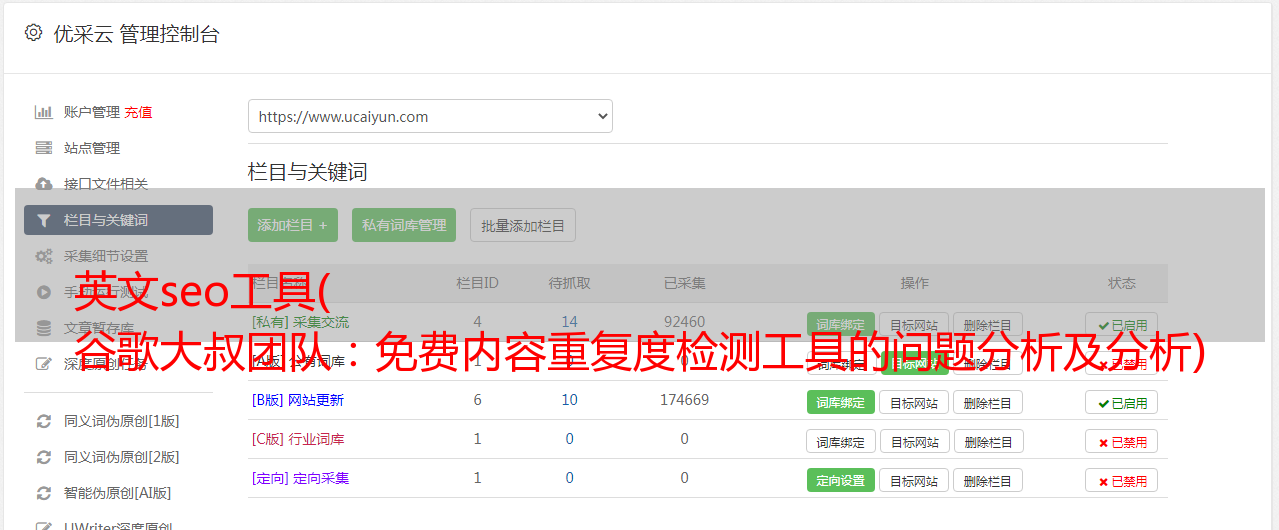Viewport: 1279px width, 530px height.
Task: Click the edit icon for 深度原创训练
Action: click(x=44, y=364)
